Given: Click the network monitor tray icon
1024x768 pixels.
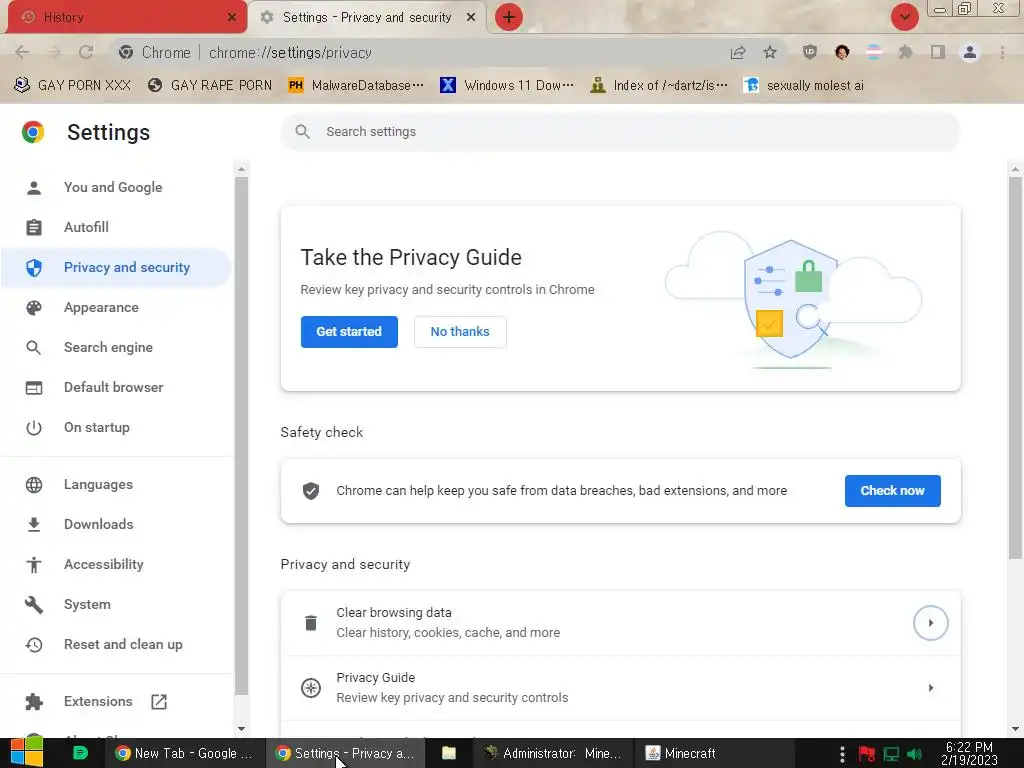Looking at the screenshot, I should tap(891, 754).
